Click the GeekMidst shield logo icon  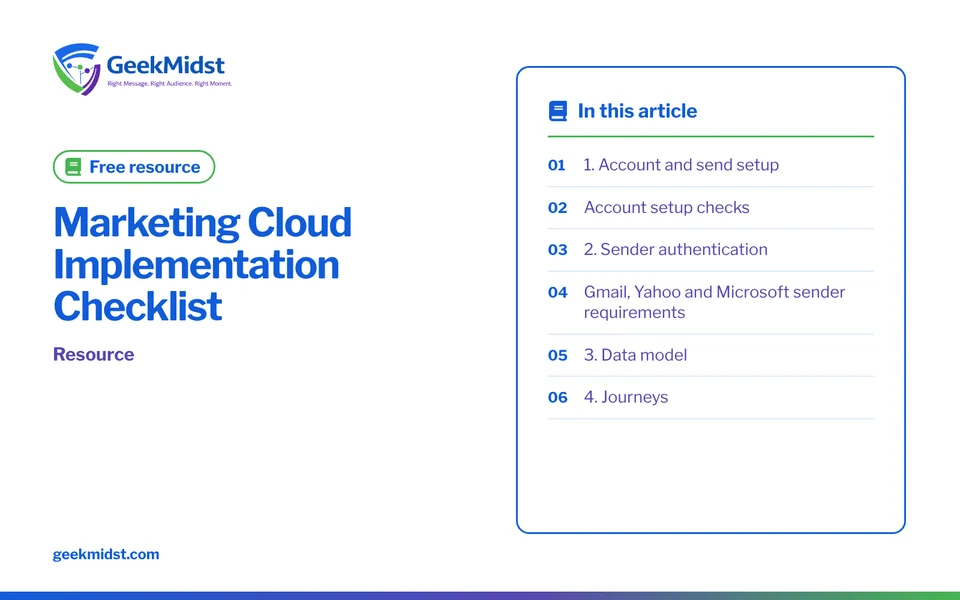click(77, 69)
